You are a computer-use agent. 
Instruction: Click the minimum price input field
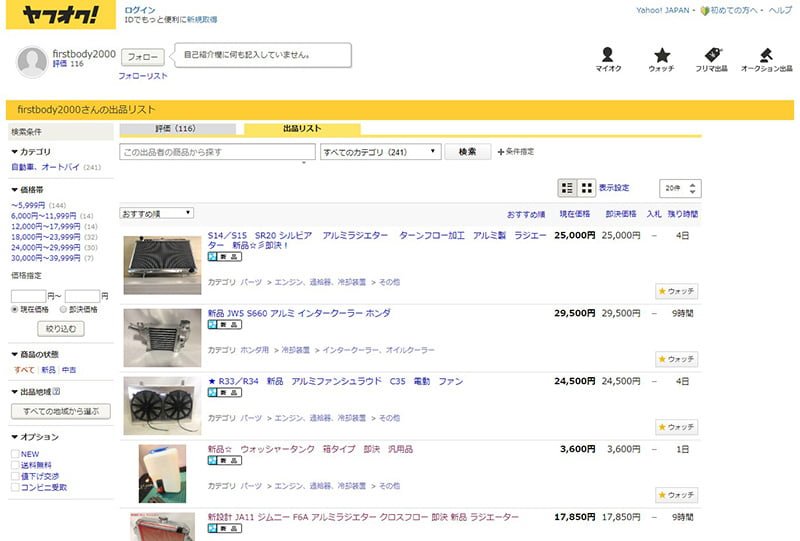point(29,296)
